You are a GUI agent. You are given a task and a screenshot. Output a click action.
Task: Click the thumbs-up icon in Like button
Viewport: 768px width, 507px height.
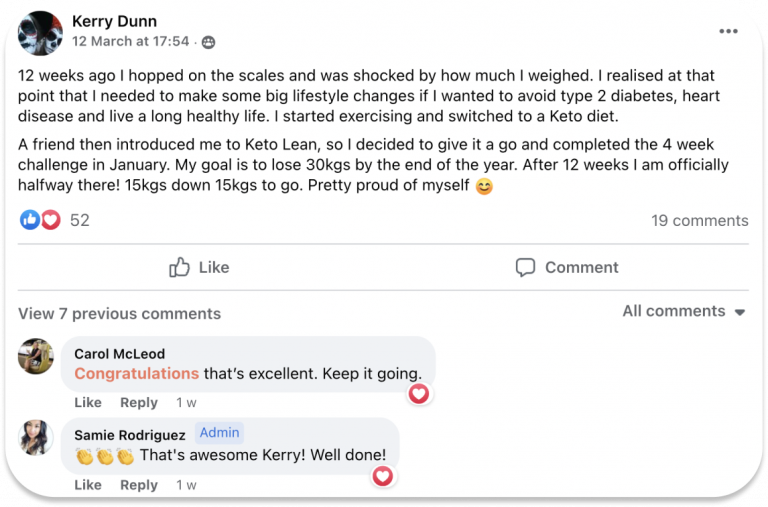pyautogui.click(x=180, y=267)
